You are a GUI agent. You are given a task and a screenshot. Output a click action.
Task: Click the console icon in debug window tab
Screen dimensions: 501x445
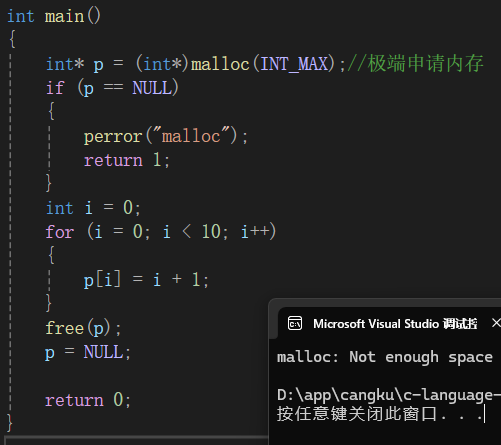[295, 323]
